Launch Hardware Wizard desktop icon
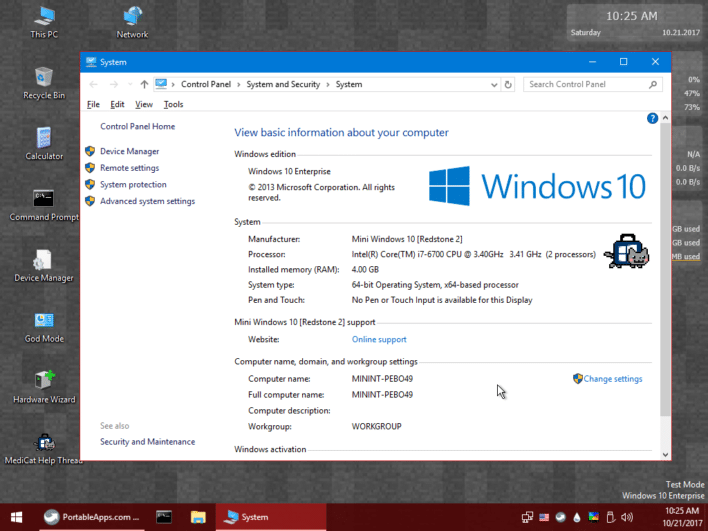708x531 pixels. tap(44, 387)
